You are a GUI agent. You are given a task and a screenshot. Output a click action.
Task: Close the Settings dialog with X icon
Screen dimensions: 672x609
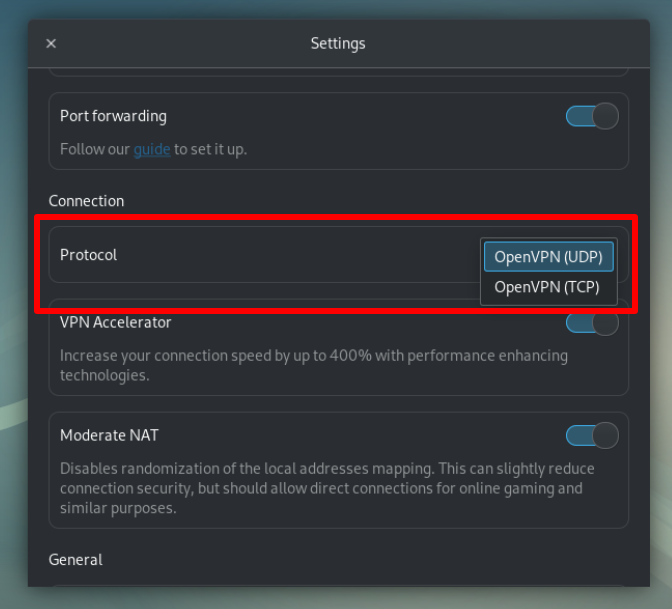point(51,43)
